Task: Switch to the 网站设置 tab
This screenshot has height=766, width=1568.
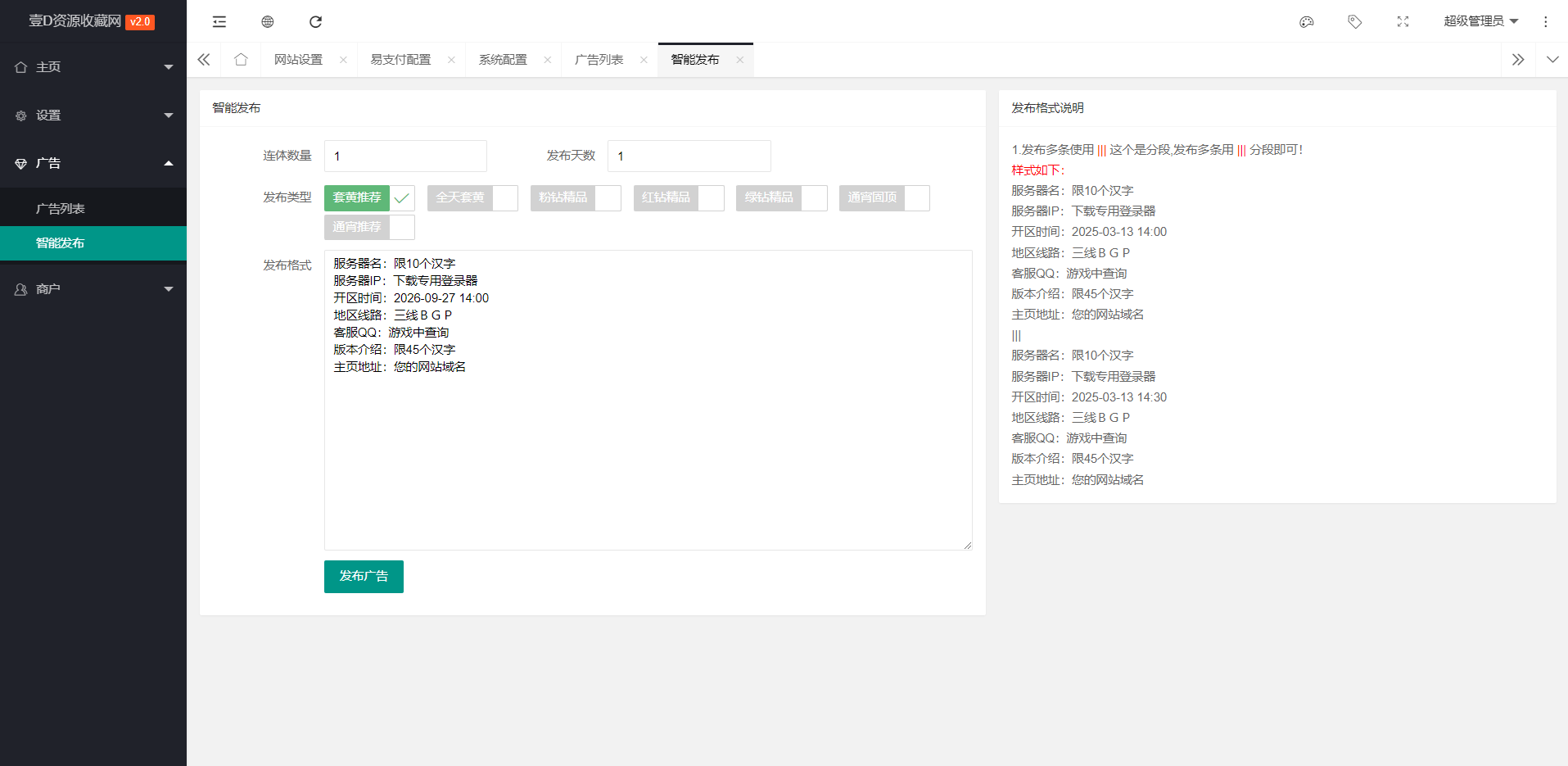Action: click(x=298, y=60)
